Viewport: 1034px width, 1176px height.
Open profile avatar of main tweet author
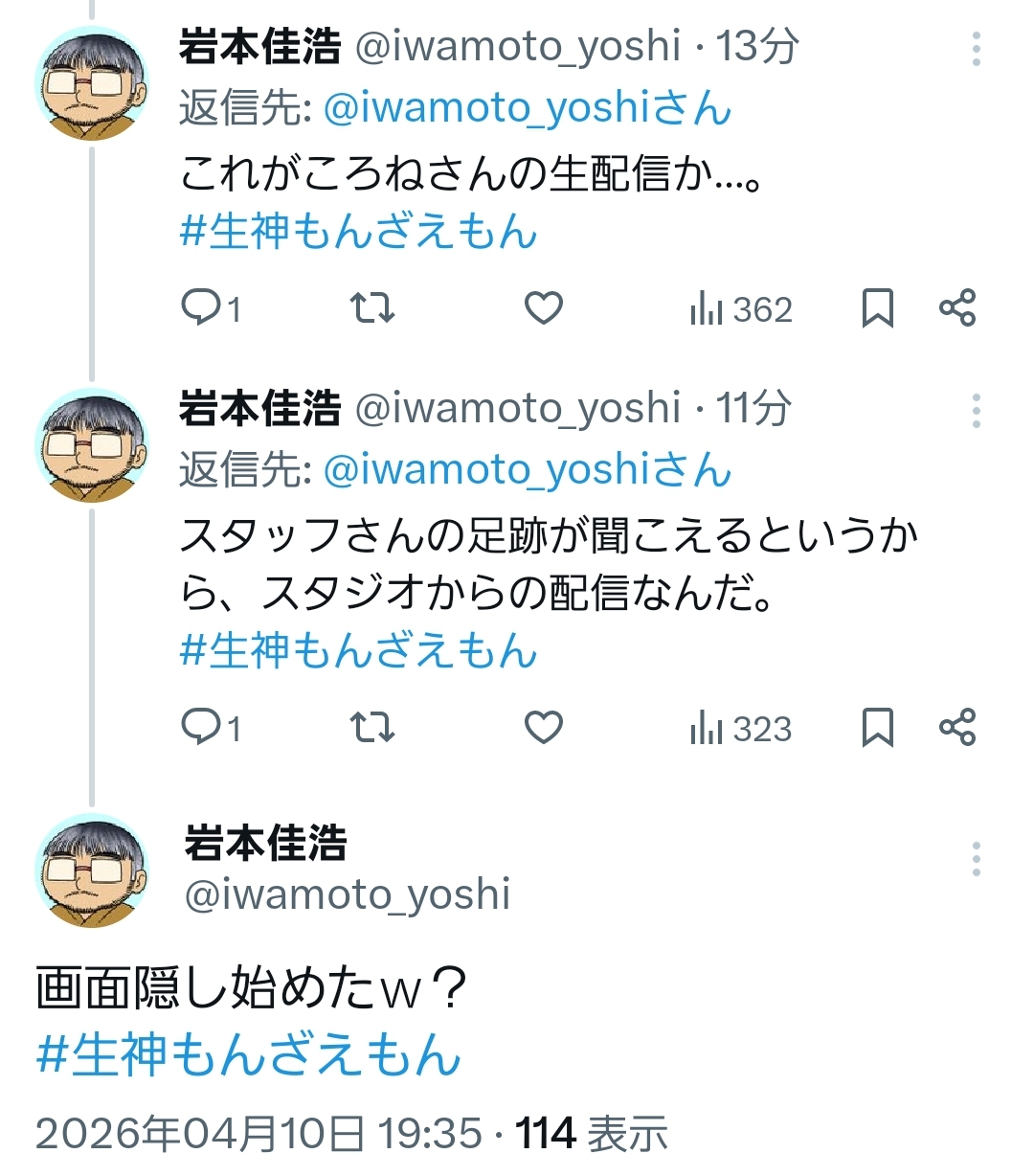[92, 870]
